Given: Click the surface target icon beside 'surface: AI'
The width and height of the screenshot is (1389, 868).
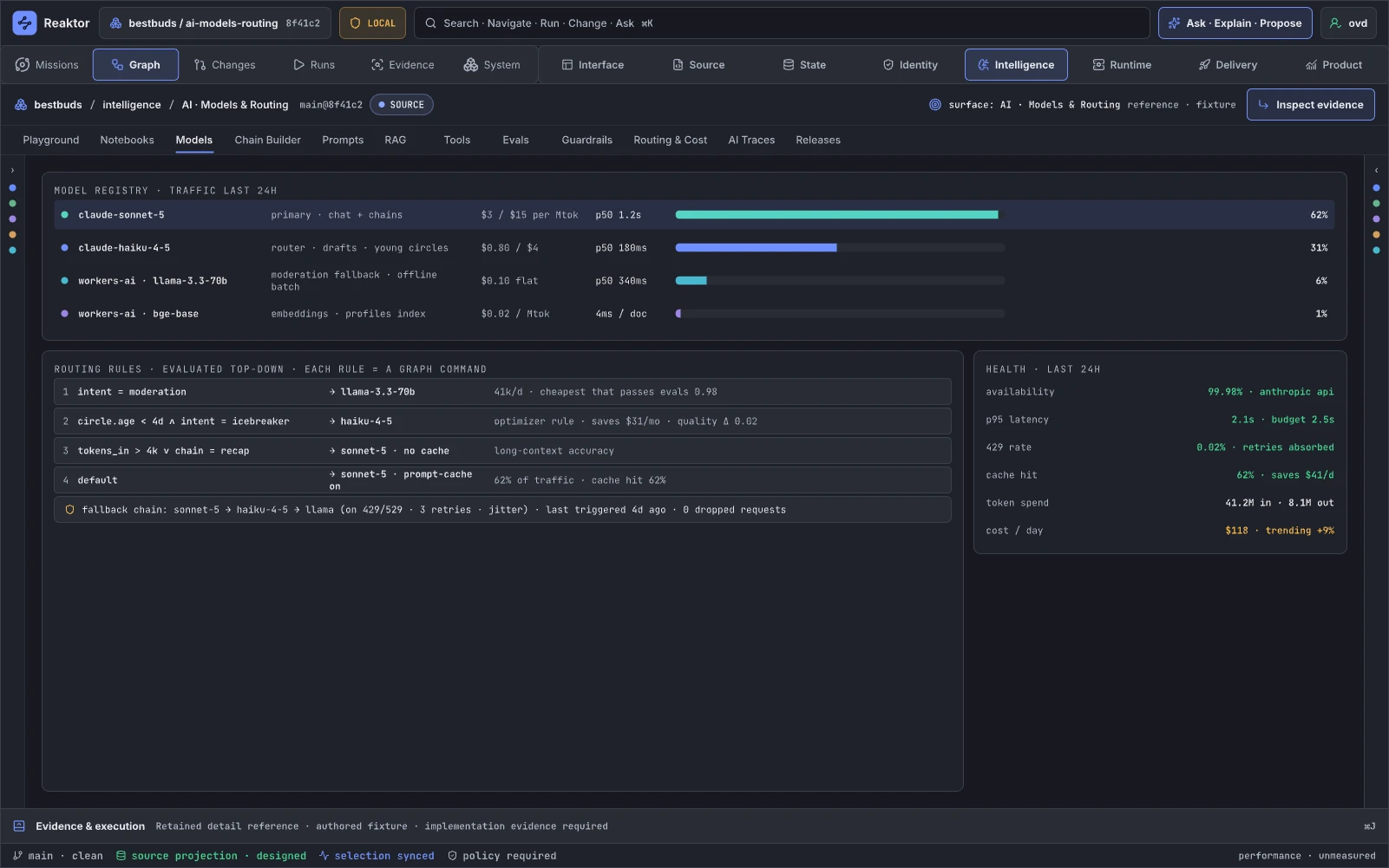Looking at the screenshot, I should pyautogui.click(x=935, y=105).
